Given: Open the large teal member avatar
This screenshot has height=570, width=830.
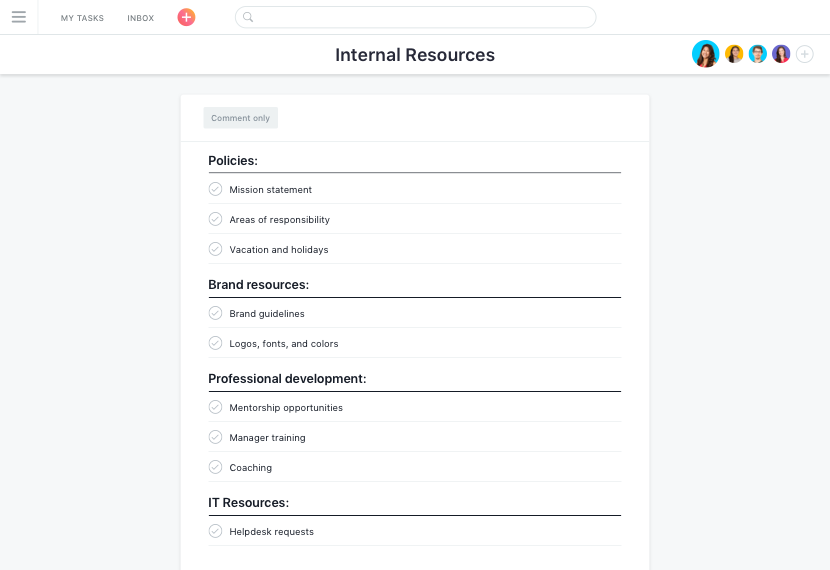Looking at the screenshot, I should tap(705, 54).
